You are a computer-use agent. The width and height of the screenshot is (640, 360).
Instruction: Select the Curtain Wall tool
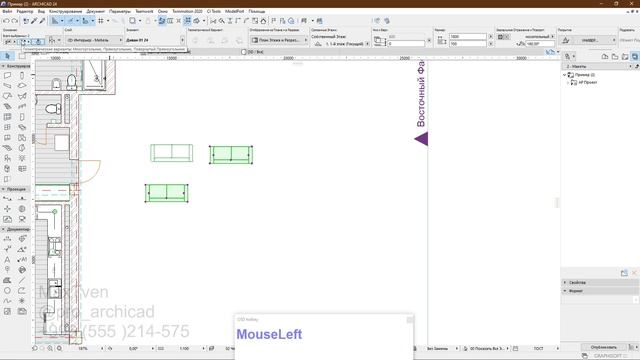click(x=7, y=117)
